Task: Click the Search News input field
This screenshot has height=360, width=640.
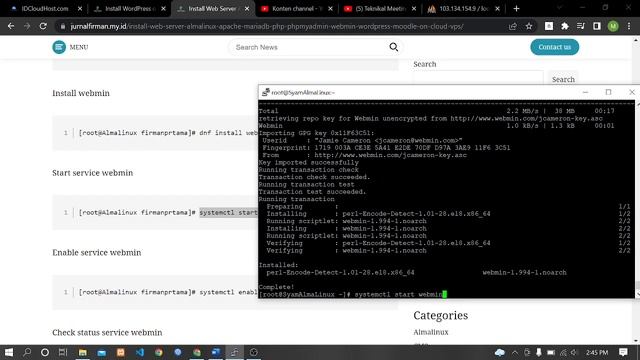Action: pyautogui.click(x=310, y=47)
